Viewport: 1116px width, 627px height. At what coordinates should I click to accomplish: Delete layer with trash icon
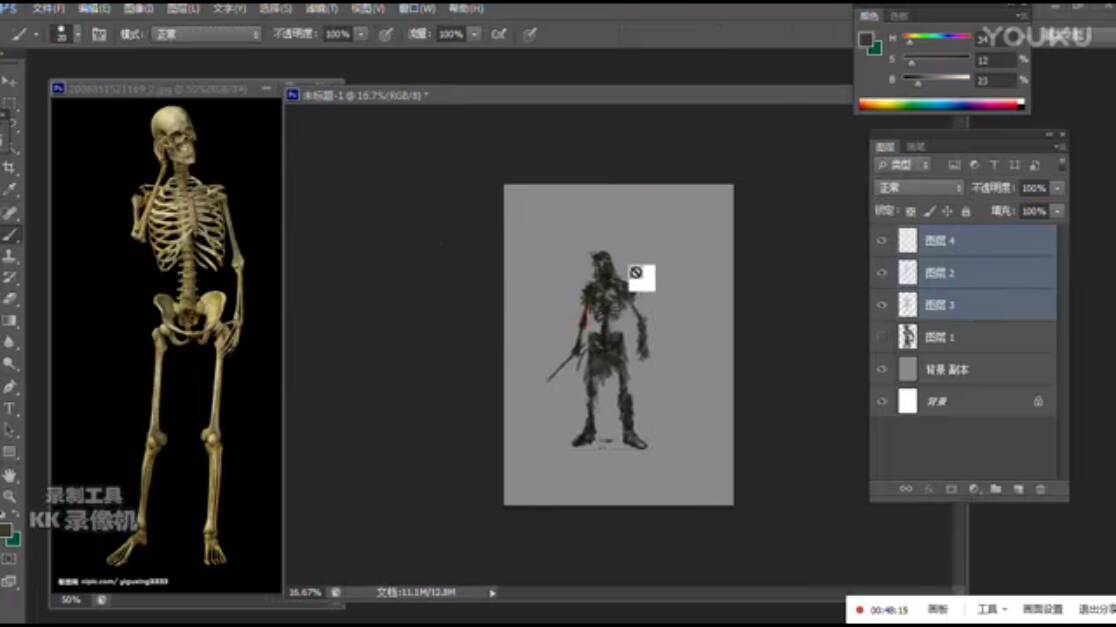tap(1041, 489)
